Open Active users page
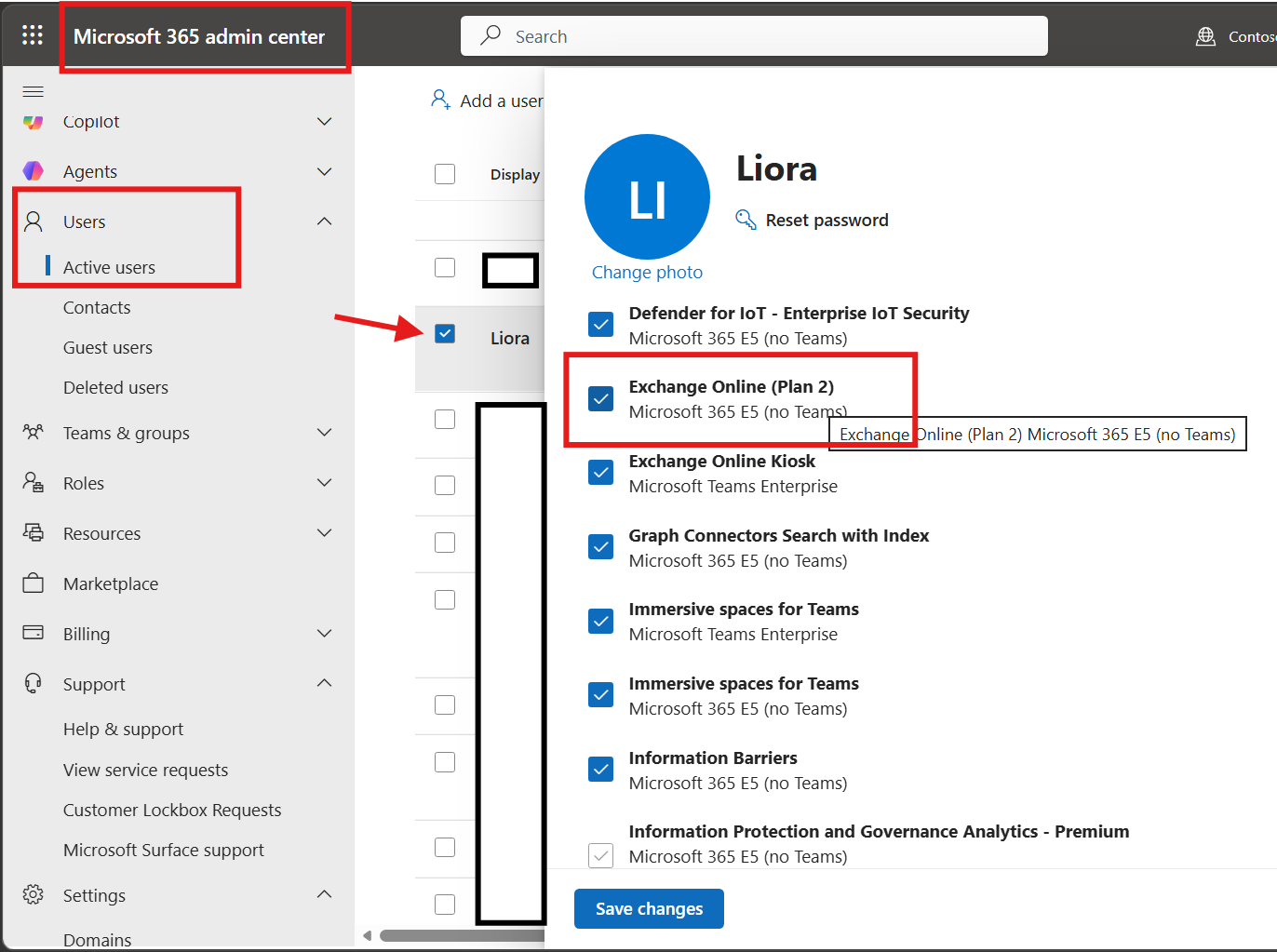 coord(109,267)
